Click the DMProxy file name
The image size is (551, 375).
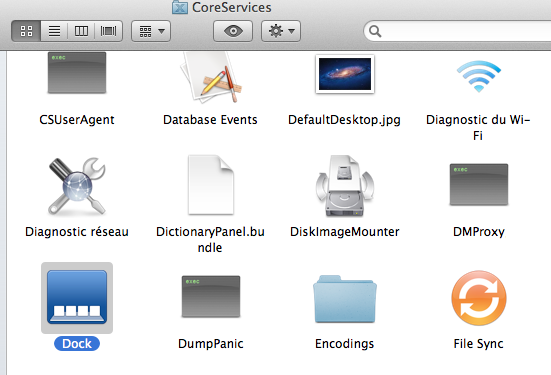click(x=479, y=232)
